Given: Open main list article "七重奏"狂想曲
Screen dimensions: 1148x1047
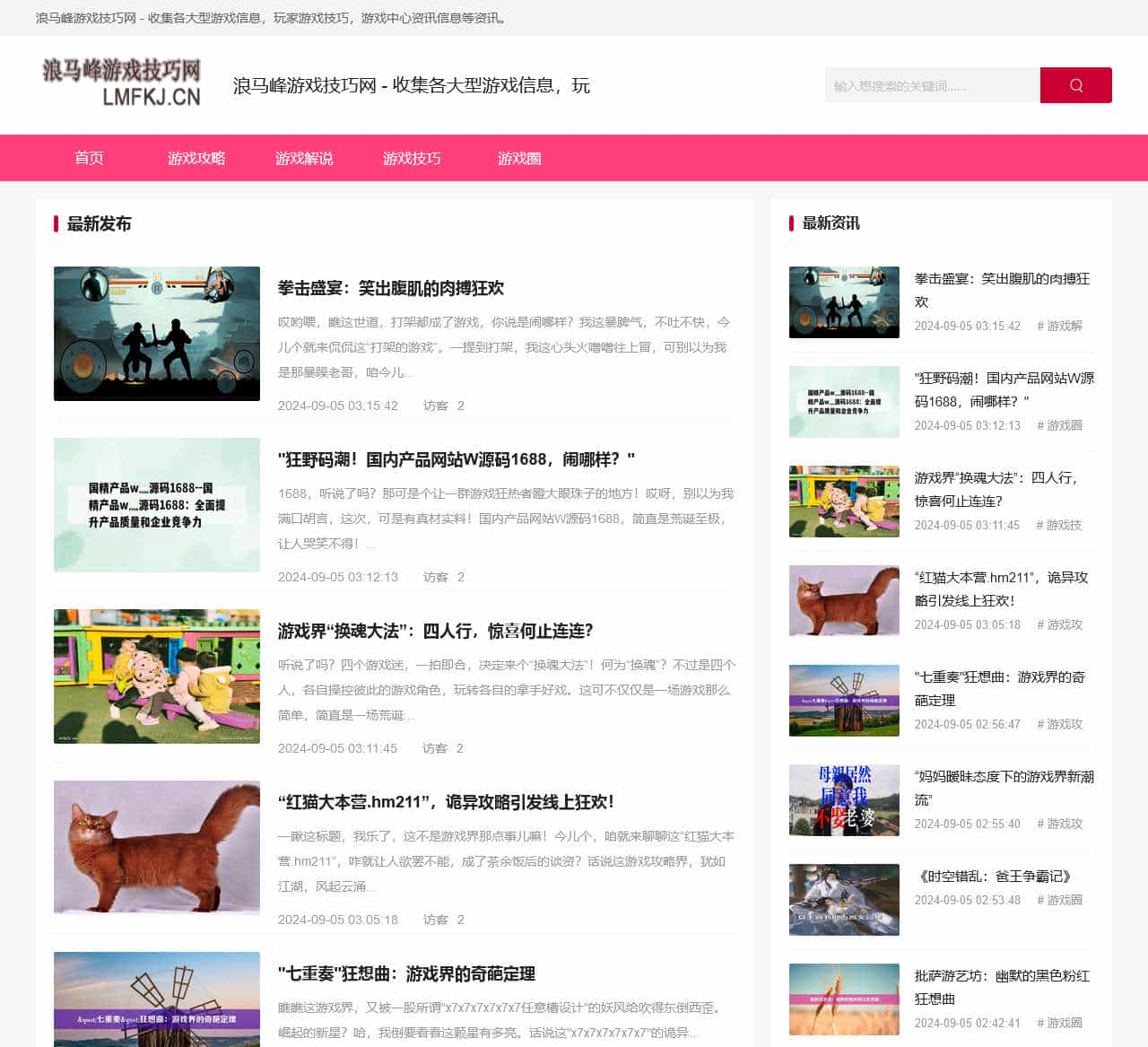Looking at the screenshot, I should point(406,973).
